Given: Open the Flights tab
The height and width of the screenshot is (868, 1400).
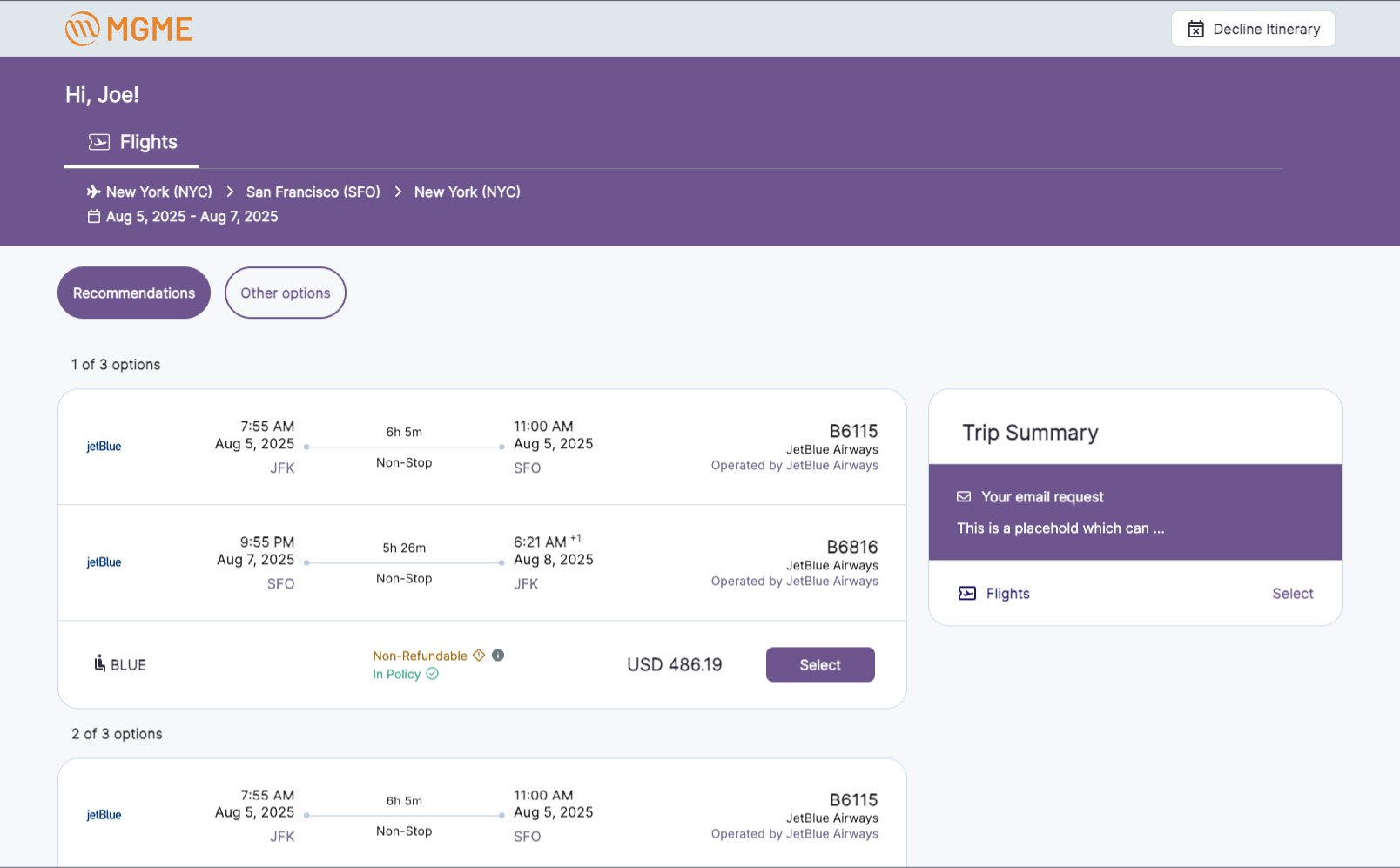Looking at the screenshot, I should (131, 142).
